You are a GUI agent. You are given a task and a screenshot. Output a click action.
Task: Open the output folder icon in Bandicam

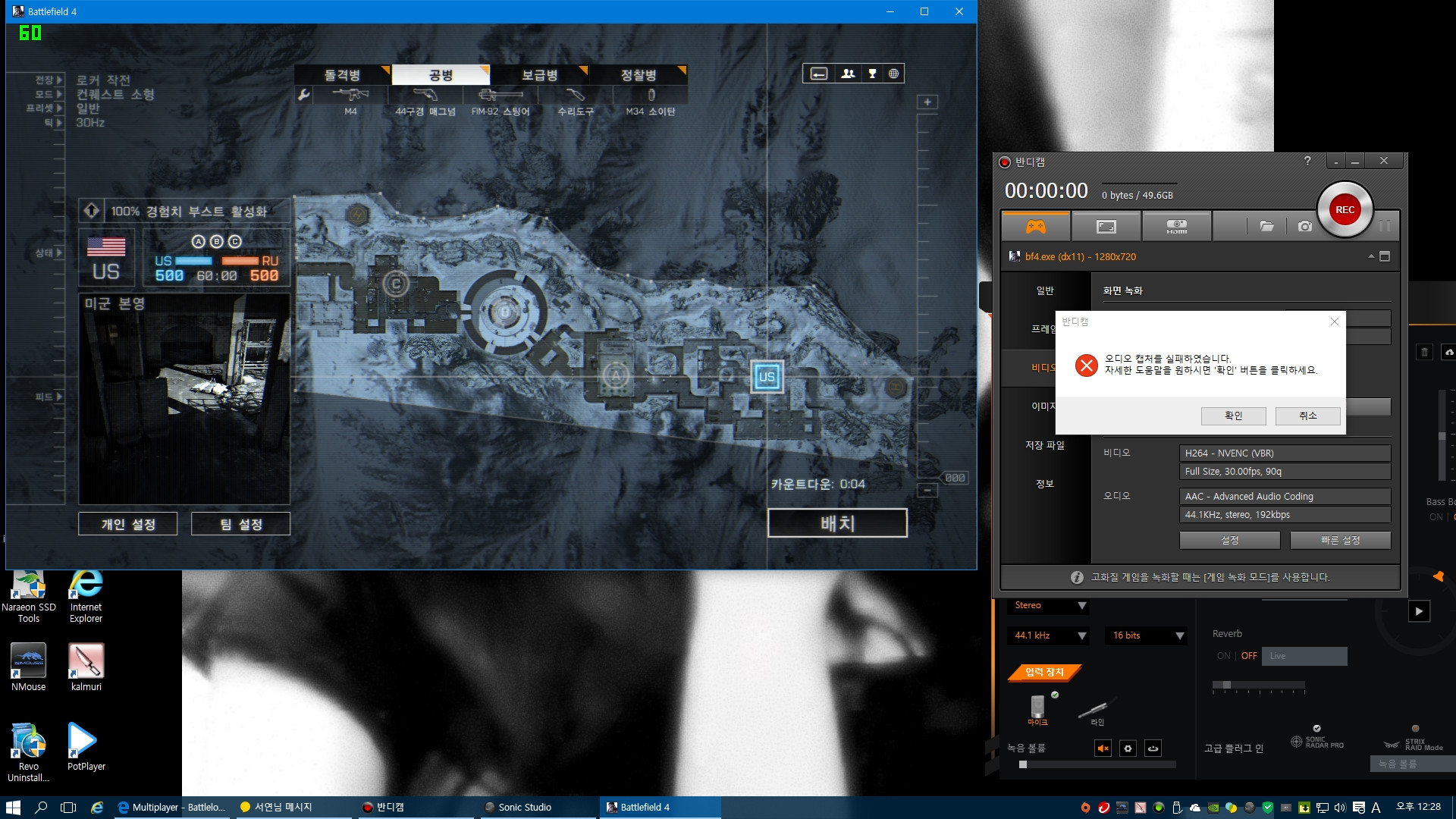[1266, 226]
